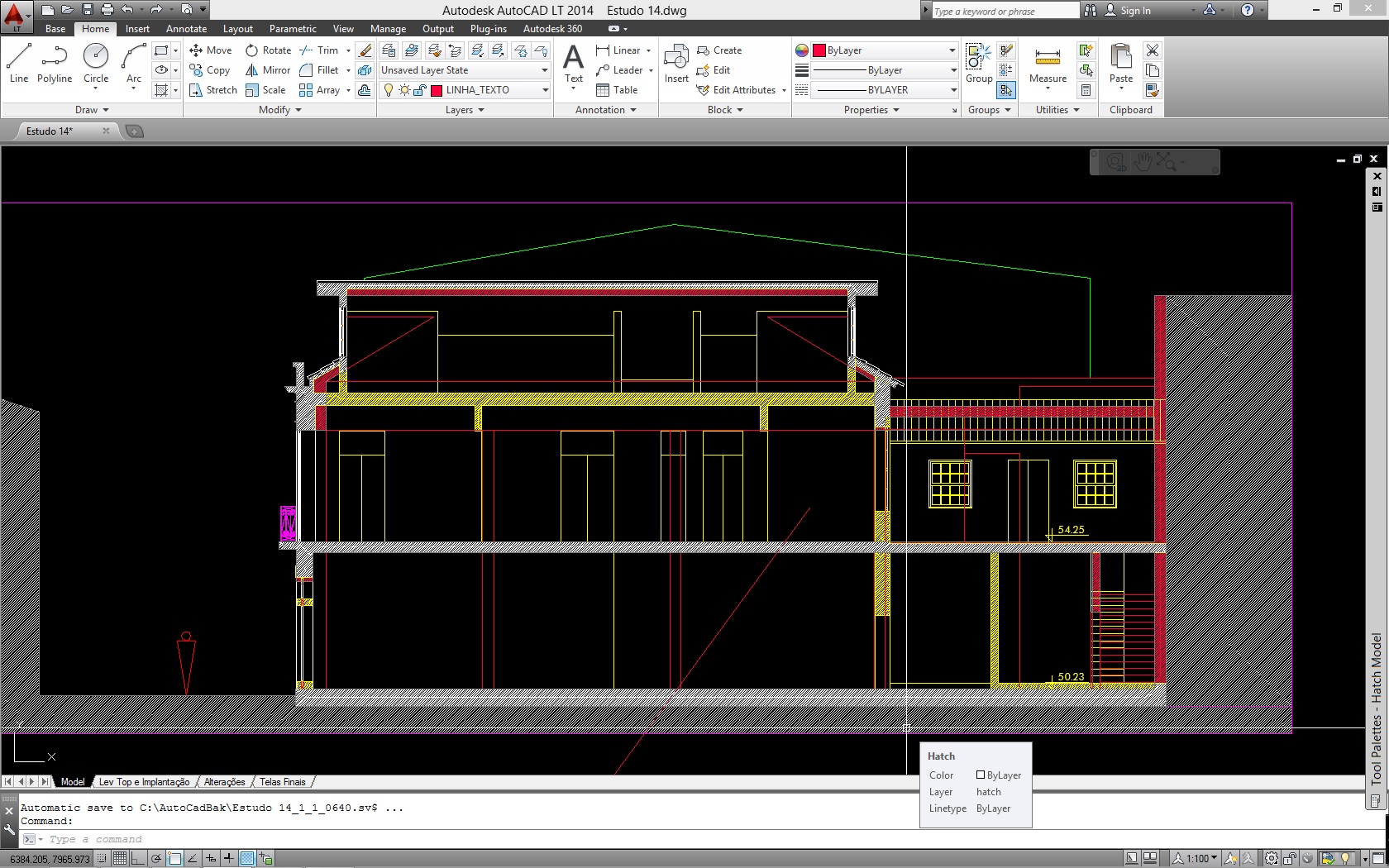Click the Leader annotation tool
The height and width of the screenshot is (868, 1389).
tap(619, 70)
